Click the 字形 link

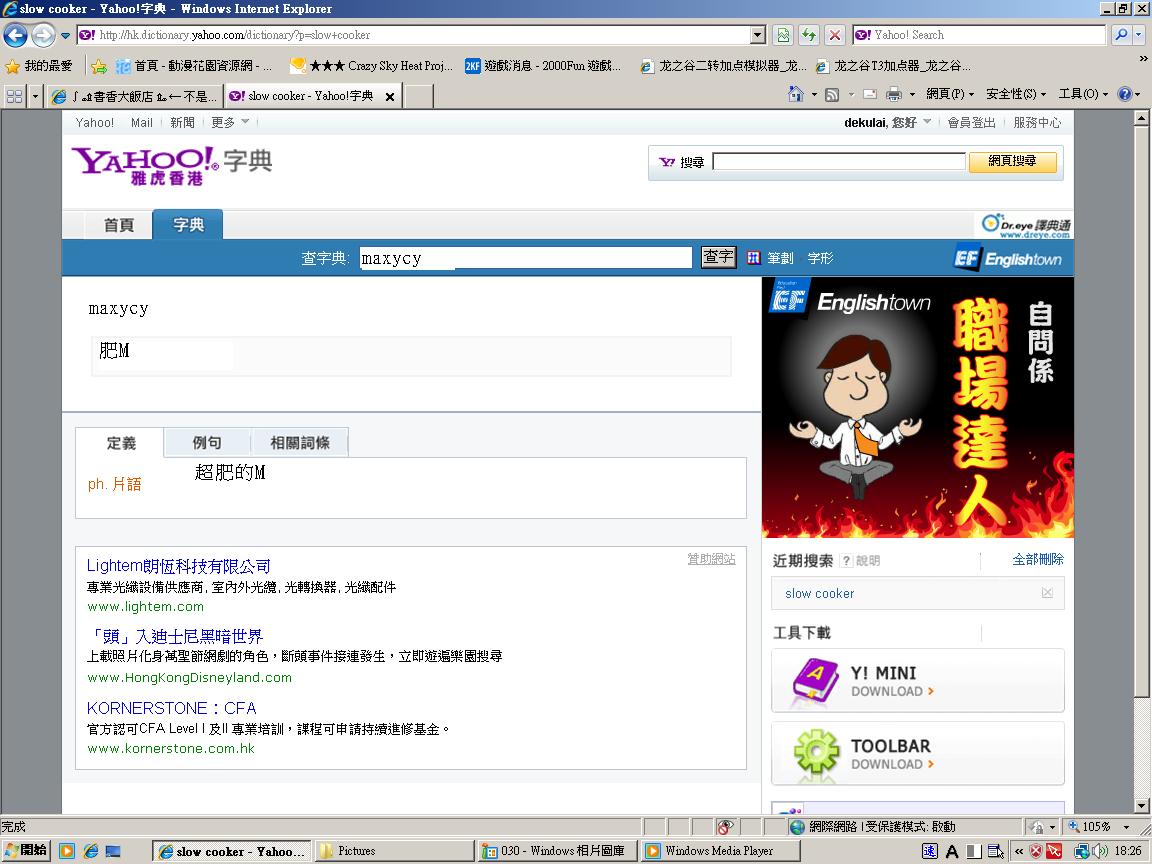click(x=820, y=258)
